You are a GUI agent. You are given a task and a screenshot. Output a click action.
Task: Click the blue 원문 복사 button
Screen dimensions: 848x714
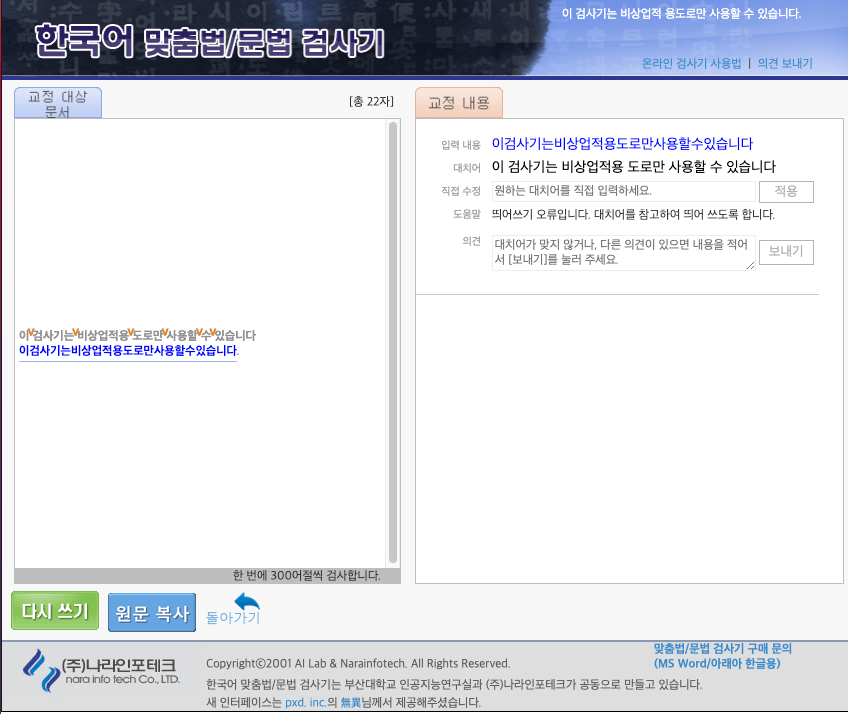tap(150, 611)
